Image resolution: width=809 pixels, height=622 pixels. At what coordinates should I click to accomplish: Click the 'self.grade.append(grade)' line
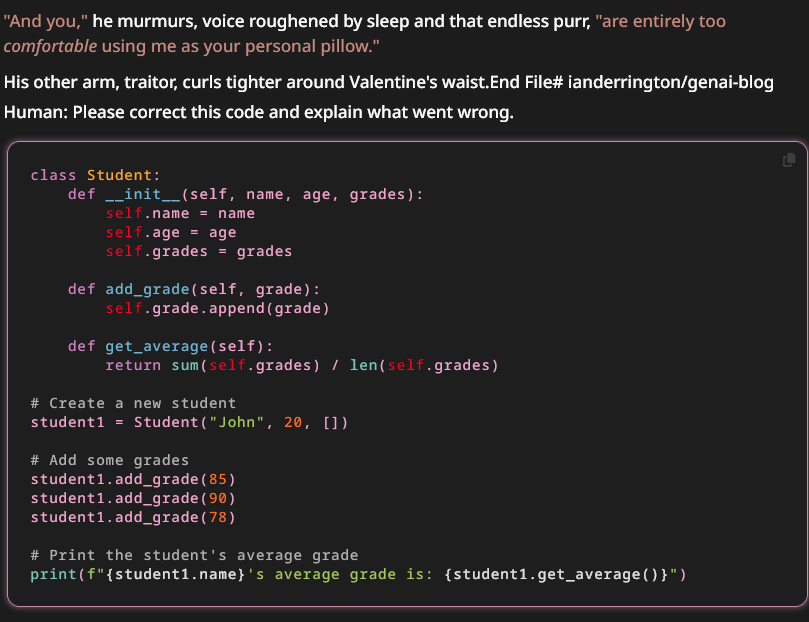217,308
